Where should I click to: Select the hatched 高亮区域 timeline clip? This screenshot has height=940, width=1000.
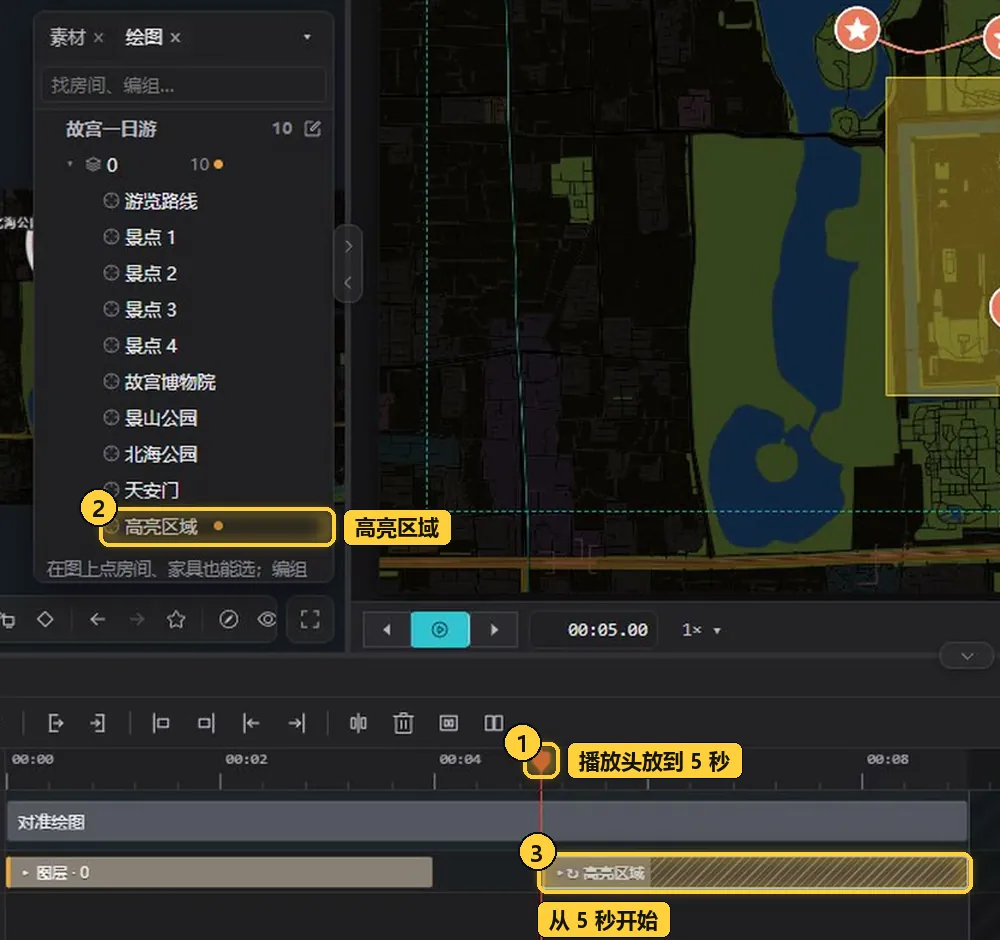pyautogui.click(x=755, y=872)
